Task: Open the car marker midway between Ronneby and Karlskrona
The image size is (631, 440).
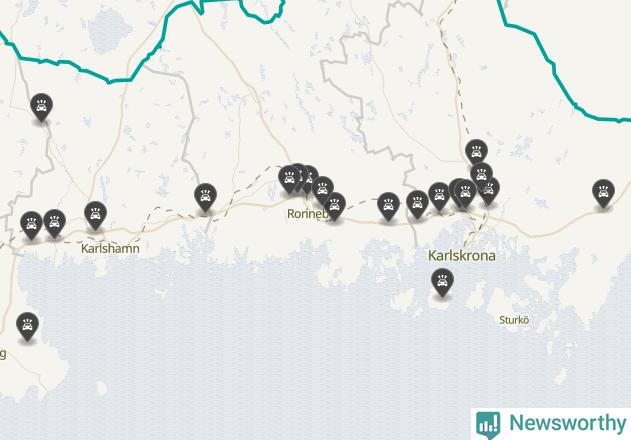Action: click(x=388, y=206)
